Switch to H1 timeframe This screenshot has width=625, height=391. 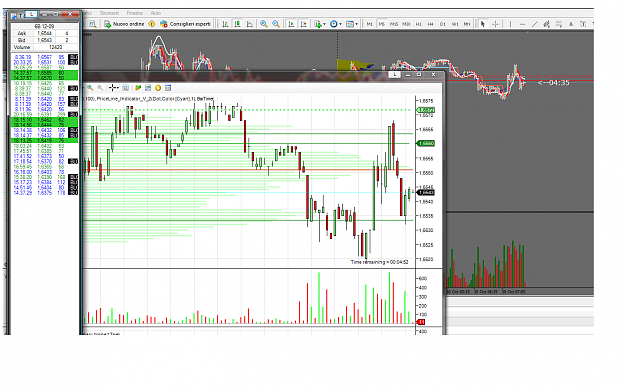[419, 24]
